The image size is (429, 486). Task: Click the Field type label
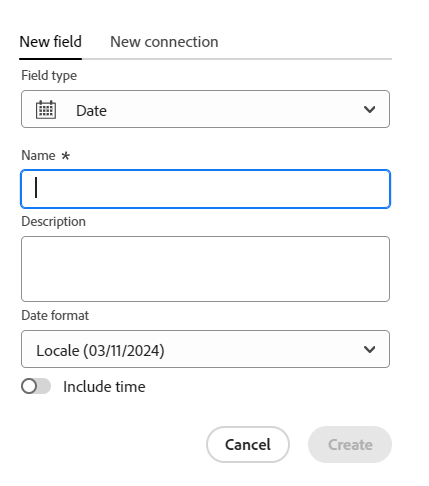coord(49,76)
